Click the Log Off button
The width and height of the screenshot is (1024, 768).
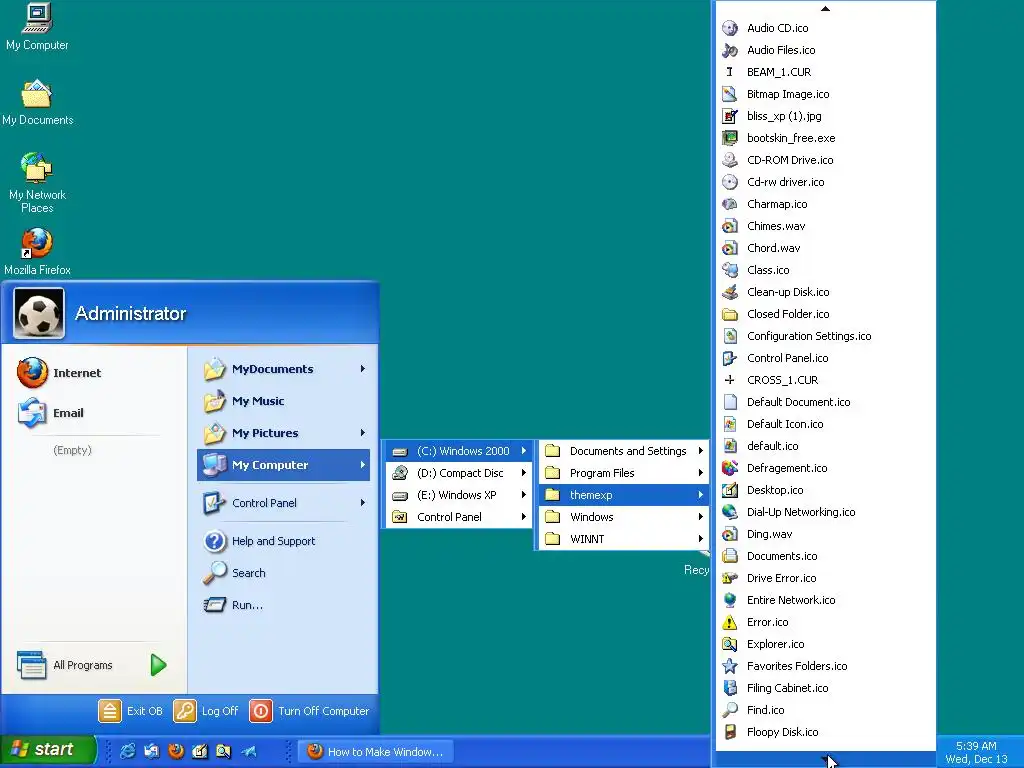[x=206, y=711]
